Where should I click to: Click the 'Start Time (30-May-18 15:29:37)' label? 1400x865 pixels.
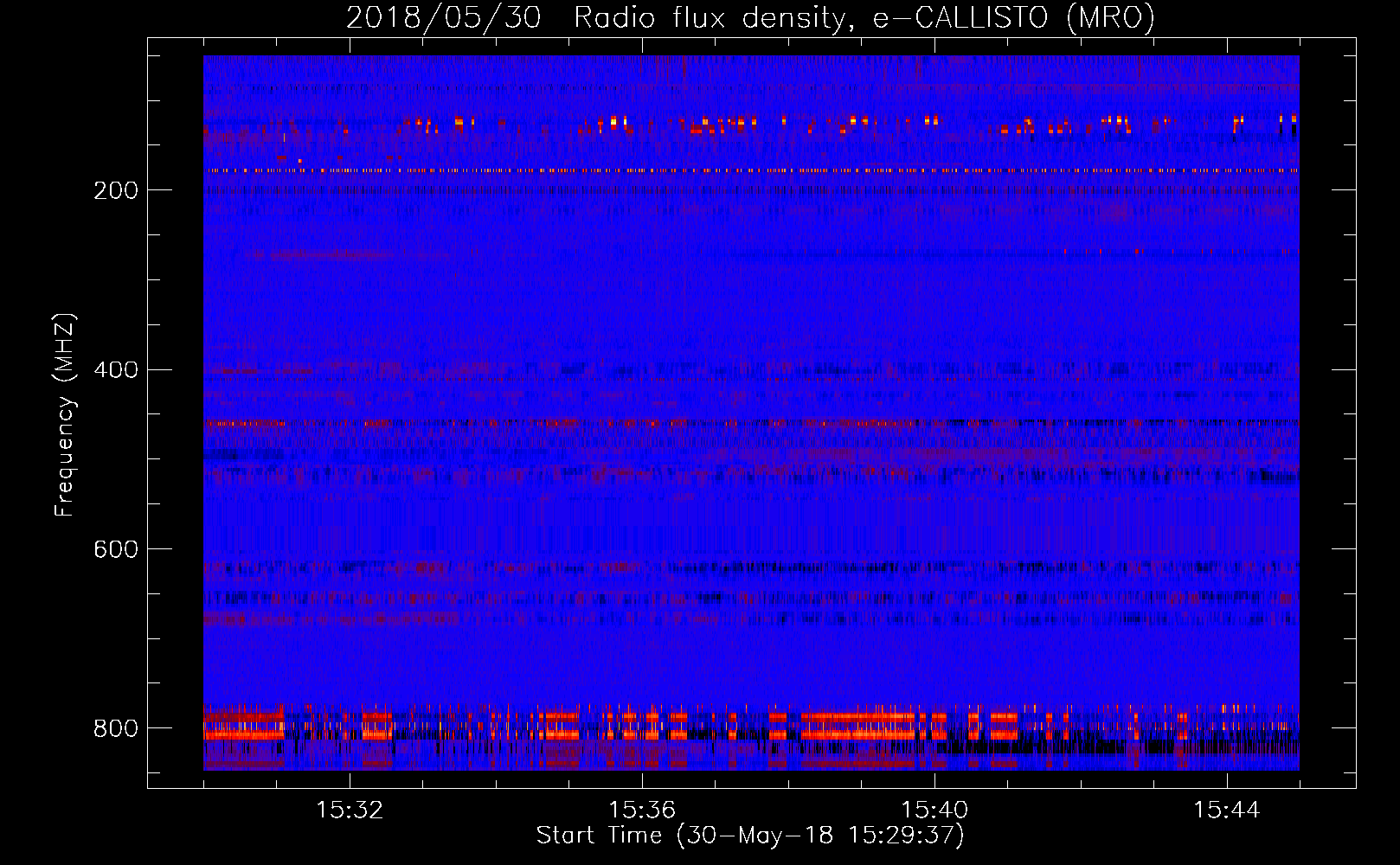pyautogui.click(x=750, y=836)
